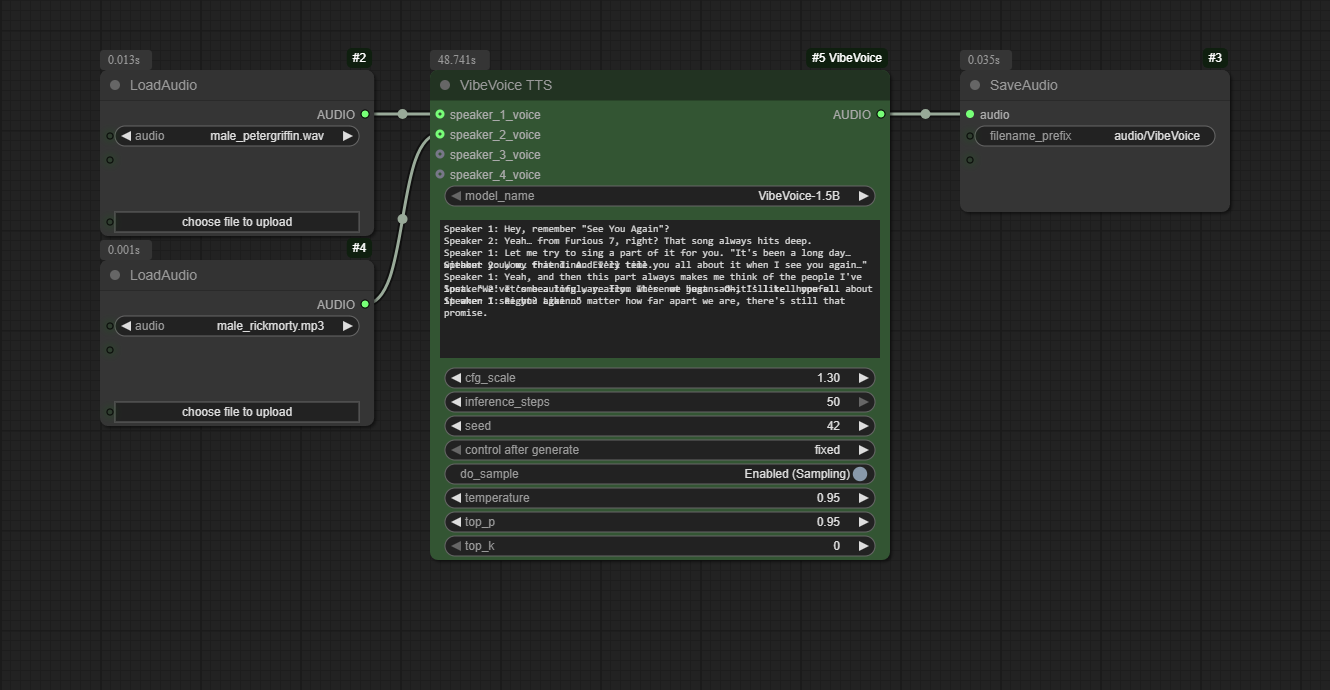1330x690 pixels.
Task: Open the model_name selector showing VibeVoice-1.5B
Action: [x=659, y=195]
